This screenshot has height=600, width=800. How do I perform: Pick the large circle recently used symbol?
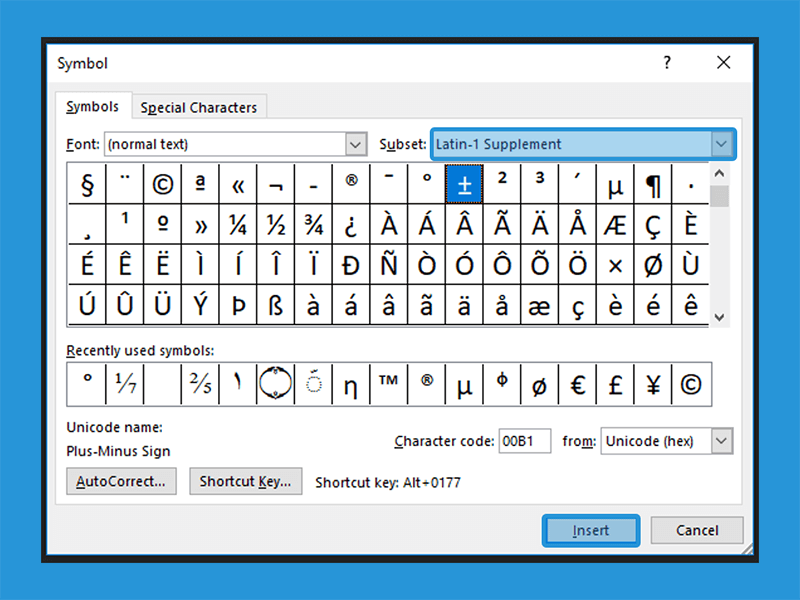pyautogui.click(x=276, y=384)
